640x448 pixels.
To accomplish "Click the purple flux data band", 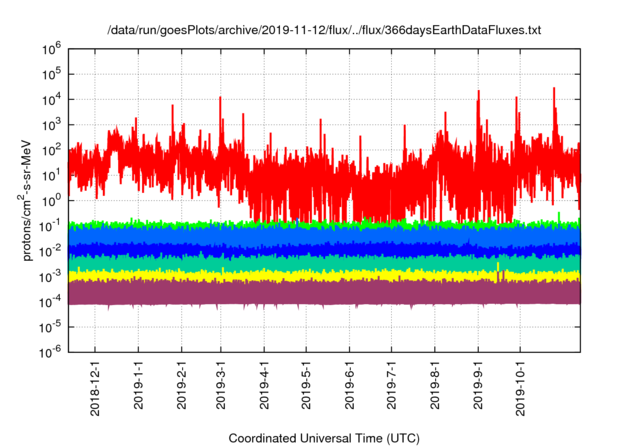I will click(324, 293).
